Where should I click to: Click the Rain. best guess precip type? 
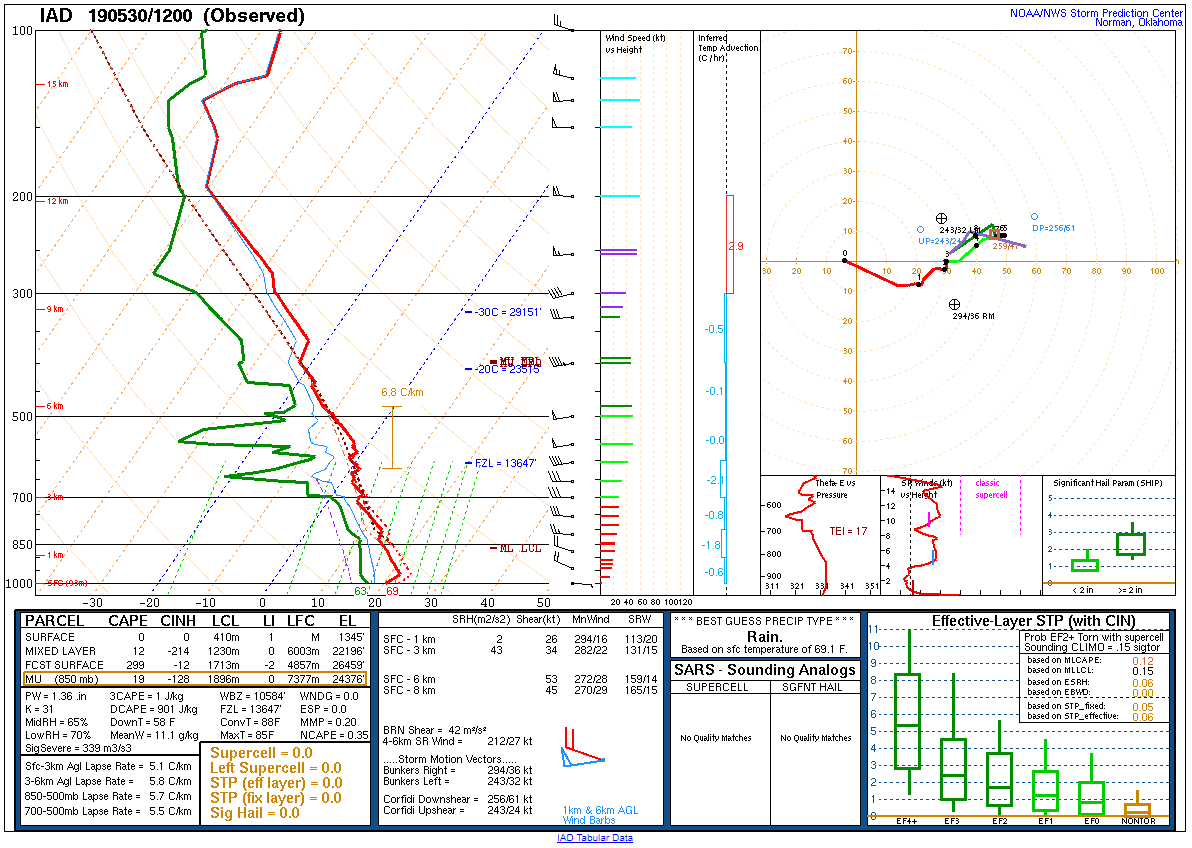(765, 637)
